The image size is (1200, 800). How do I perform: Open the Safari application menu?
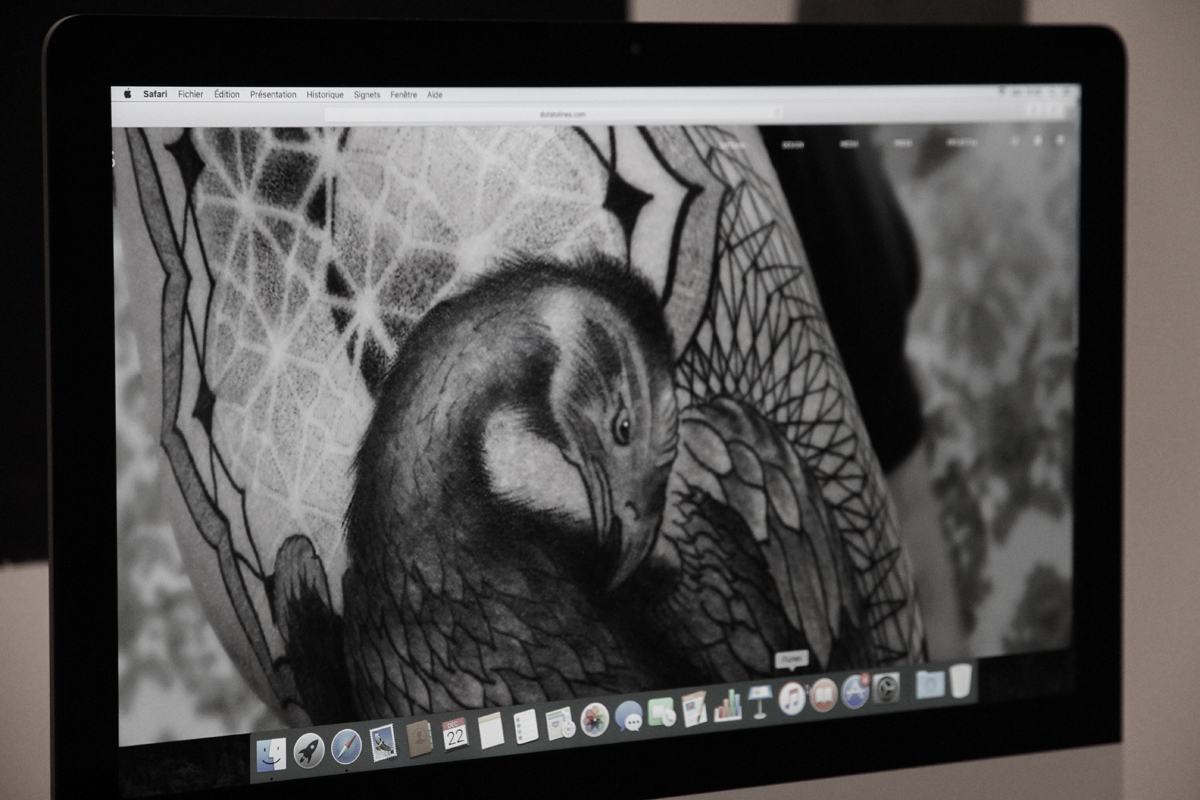(155, 94)
